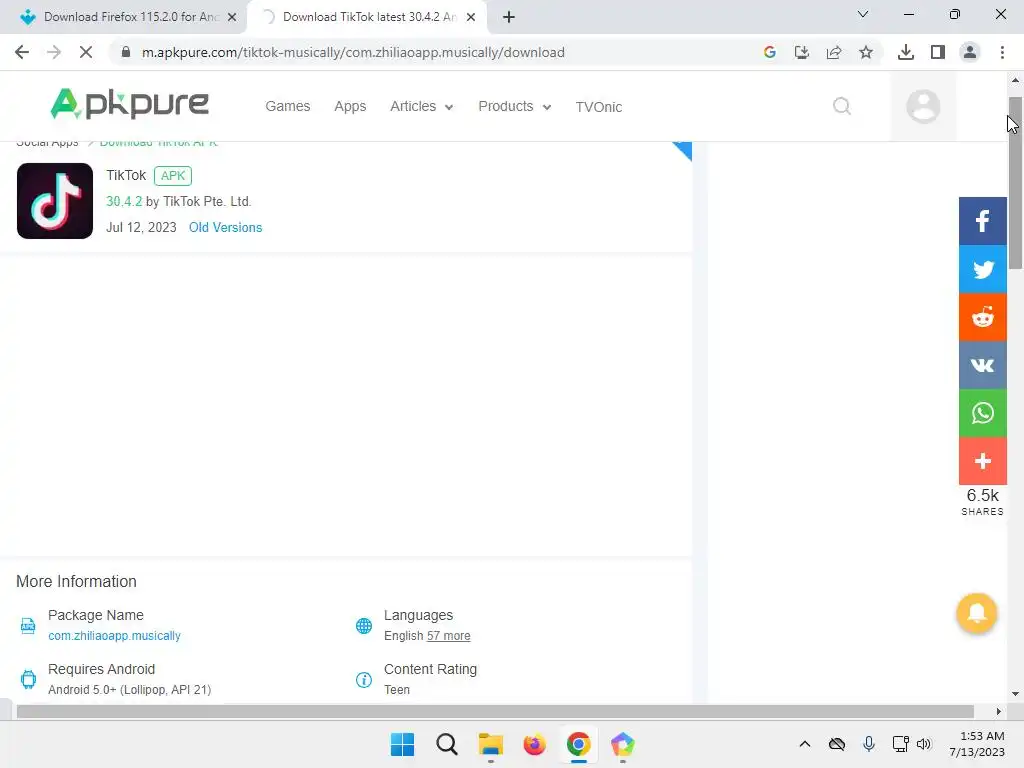Viewport: 1024px width, 768px height.
Task: Share this page from address bar
Action: click(x=834, y=52)
